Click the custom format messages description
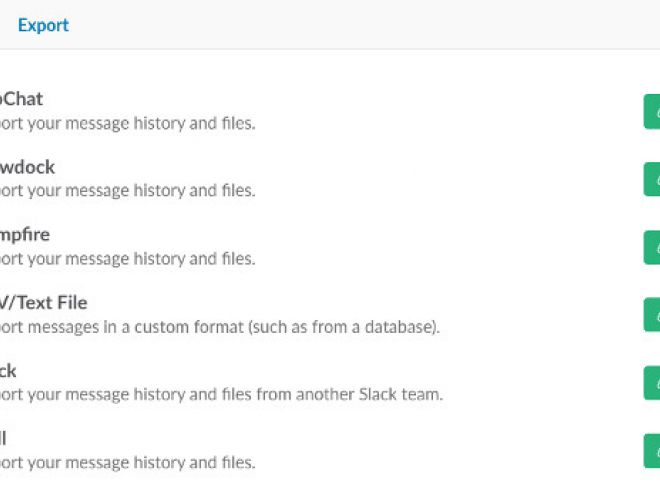The width and height of the screenshot is (660, 495). click(x=220, y=327)
